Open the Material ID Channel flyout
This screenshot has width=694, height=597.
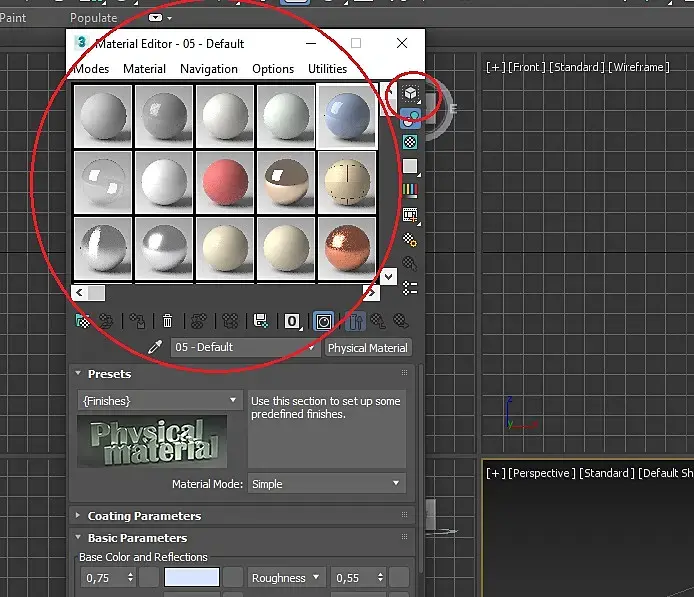click(293, 321)
